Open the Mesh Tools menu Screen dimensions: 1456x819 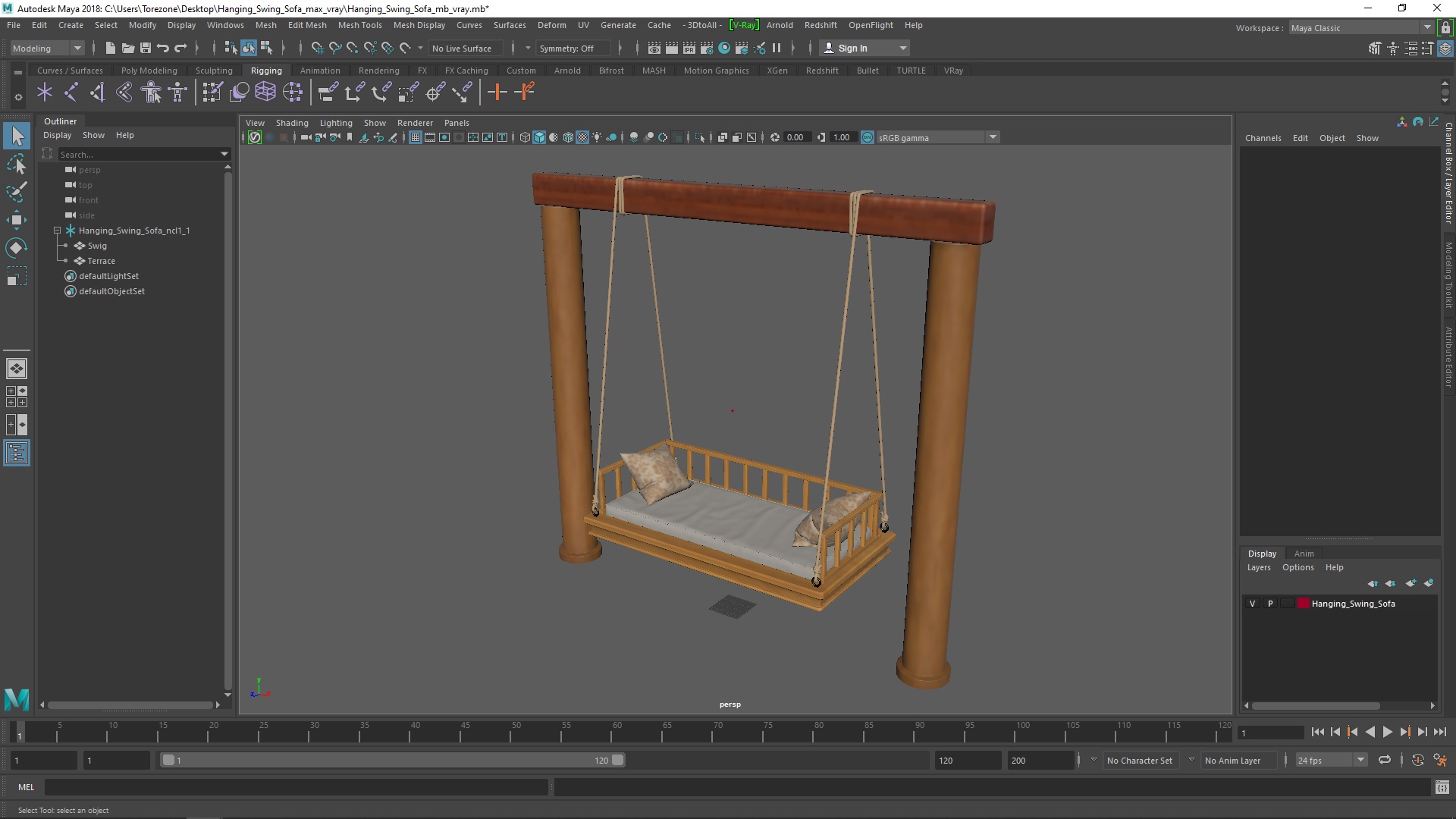(x=359, y=25)
